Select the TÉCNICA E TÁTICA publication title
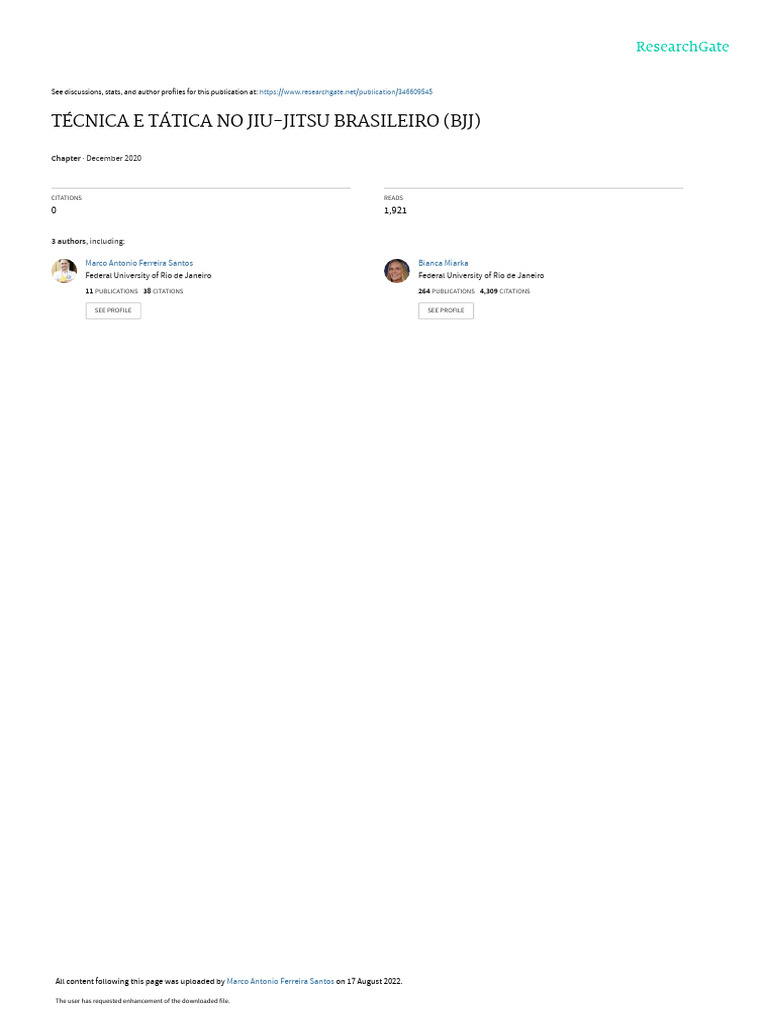The image size is (768, 1024). pyautogui.click(x=266, y=121)
